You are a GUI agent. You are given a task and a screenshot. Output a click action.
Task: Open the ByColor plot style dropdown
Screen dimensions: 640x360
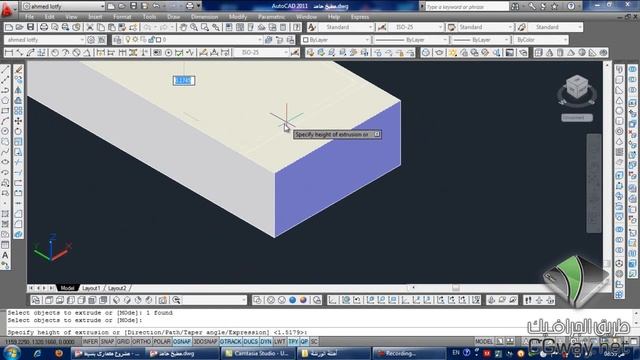pos(540,40)
